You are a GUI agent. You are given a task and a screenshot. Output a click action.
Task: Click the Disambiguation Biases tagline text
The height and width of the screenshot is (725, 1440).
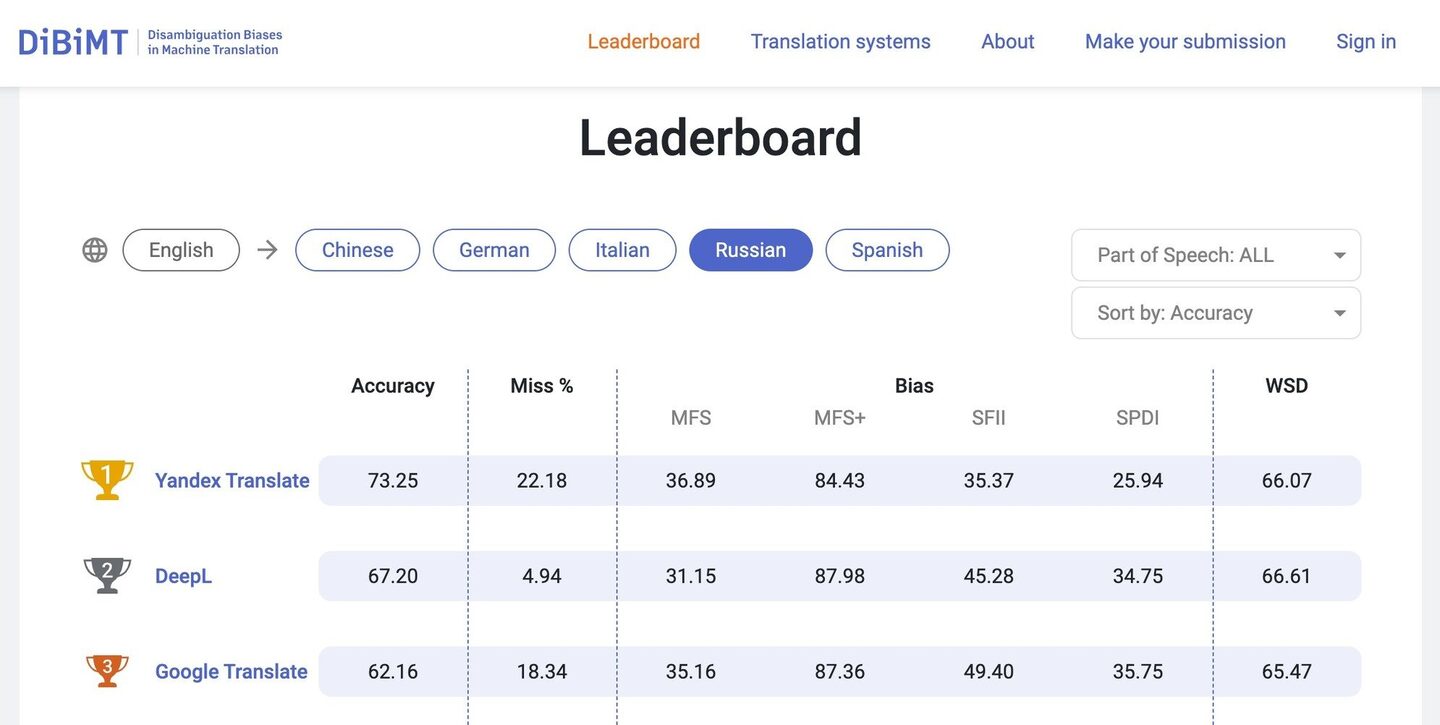[215, 42]
